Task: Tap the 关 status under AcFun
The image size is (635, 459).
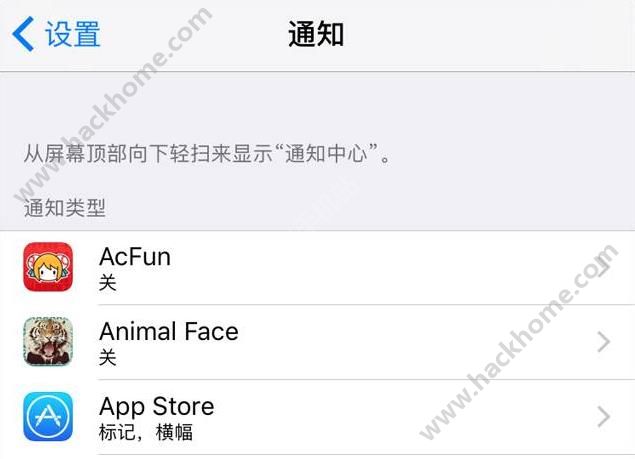Action: [x=107, y=283]
